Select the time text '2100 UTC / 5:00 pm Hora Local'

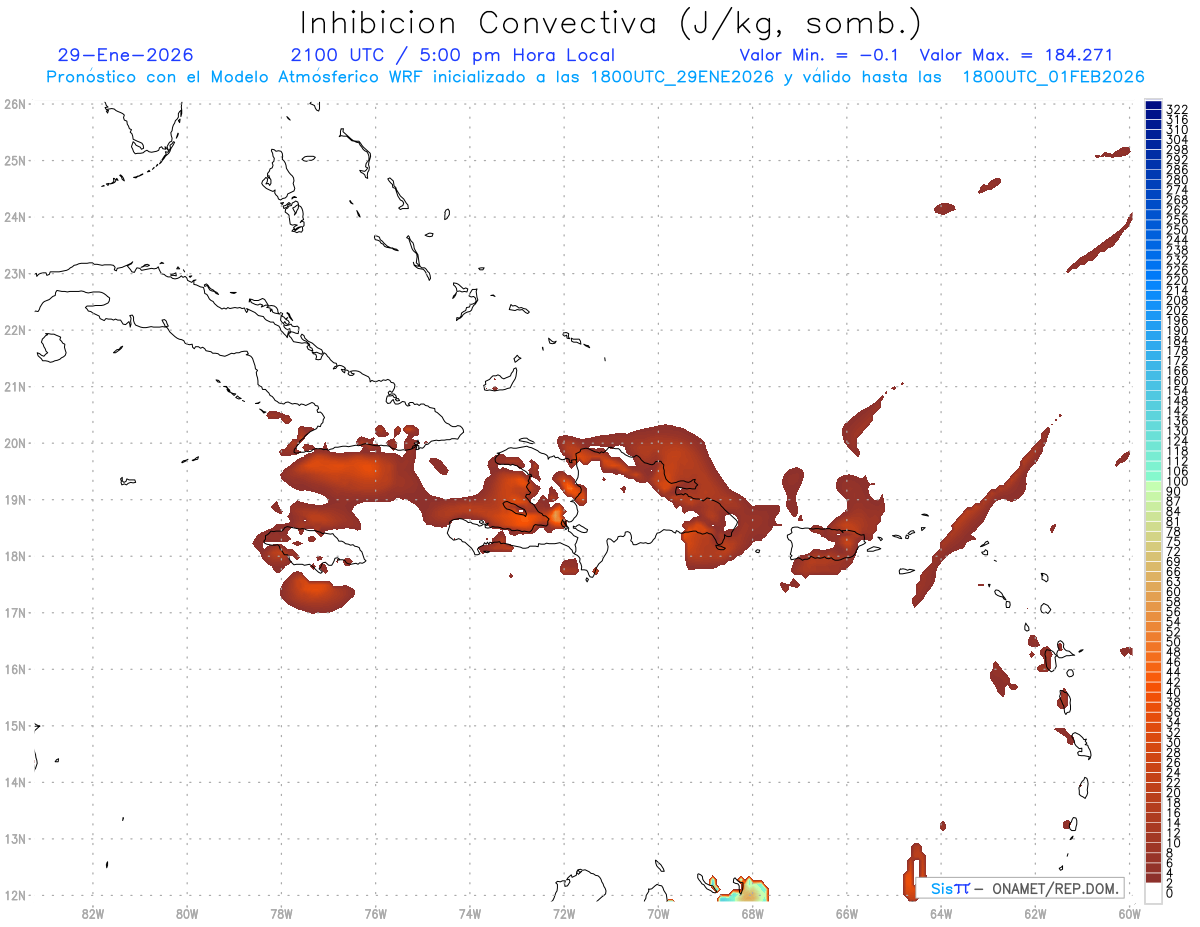(453, 55)
